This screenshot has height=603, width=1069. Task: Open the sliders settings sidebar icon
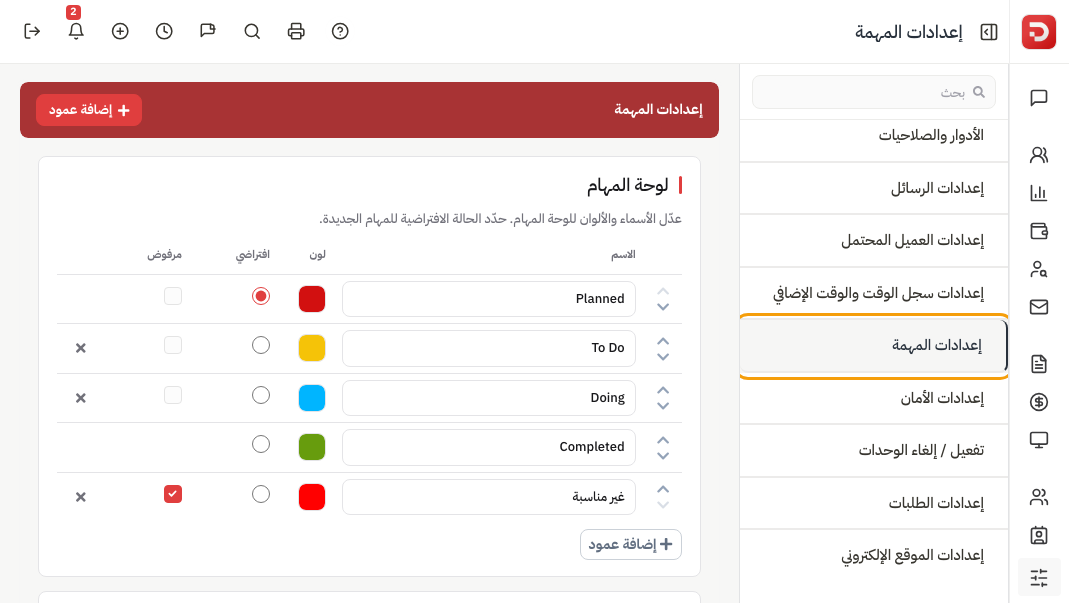pos(1039,578)
